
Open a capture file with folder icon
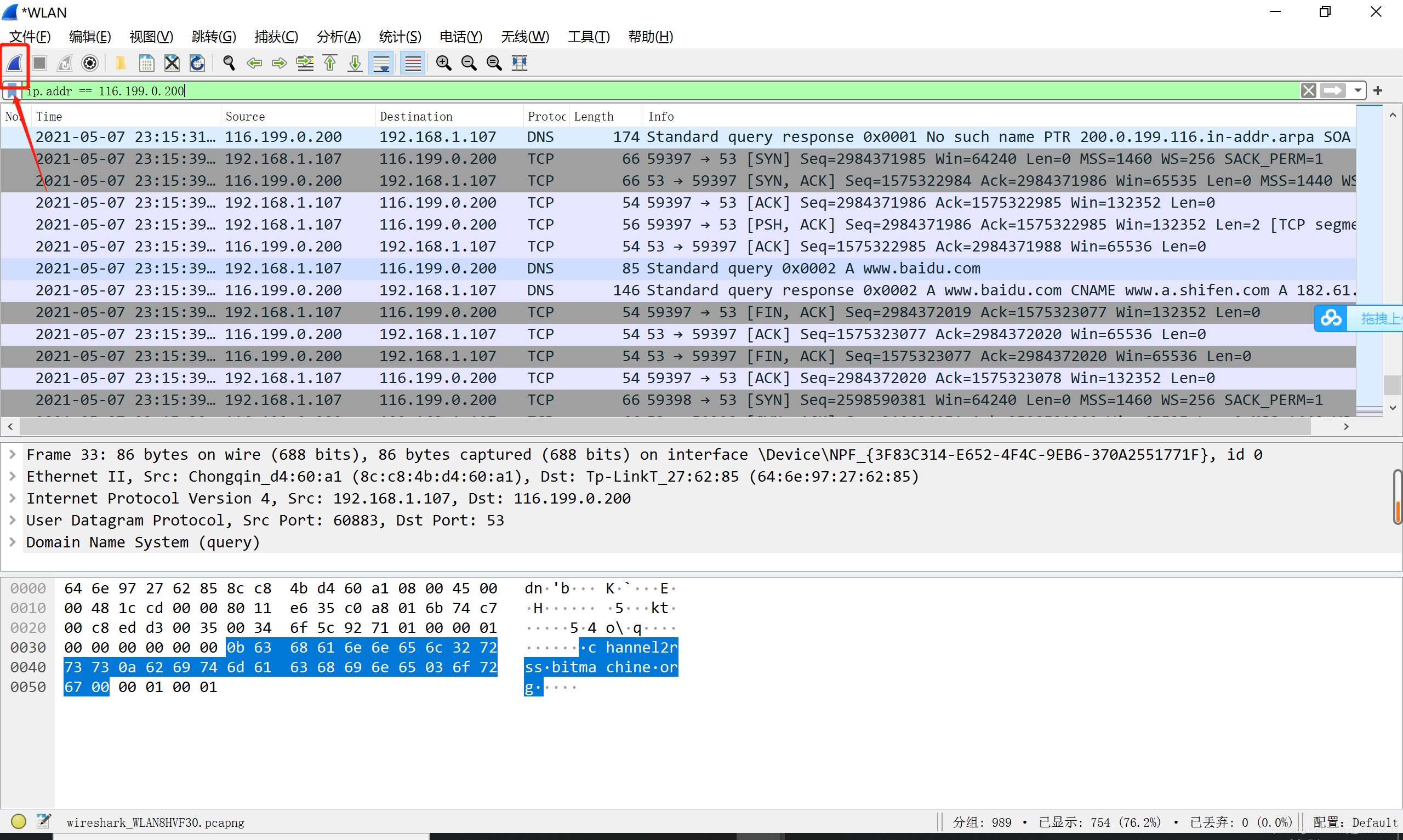120,63
